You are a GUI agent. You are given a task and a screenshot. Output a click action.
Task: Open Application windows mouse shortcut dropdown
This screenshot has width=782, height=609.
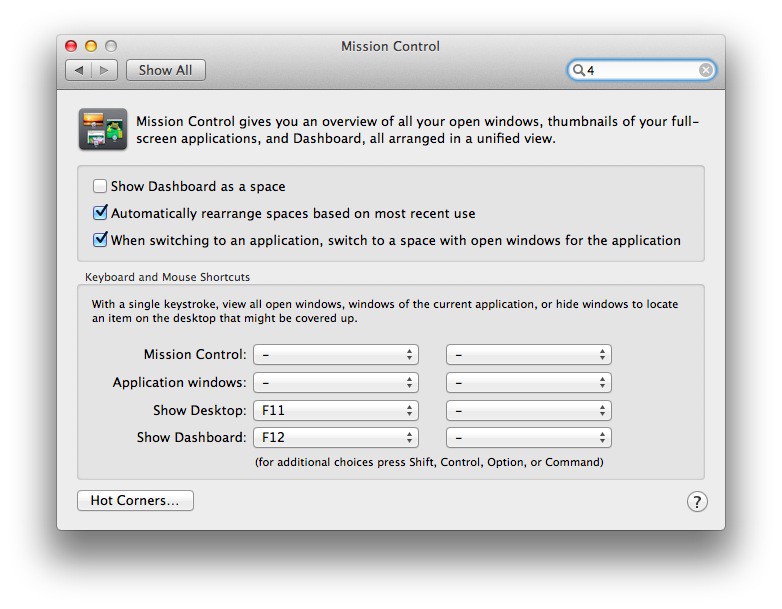tap(528, 382)
